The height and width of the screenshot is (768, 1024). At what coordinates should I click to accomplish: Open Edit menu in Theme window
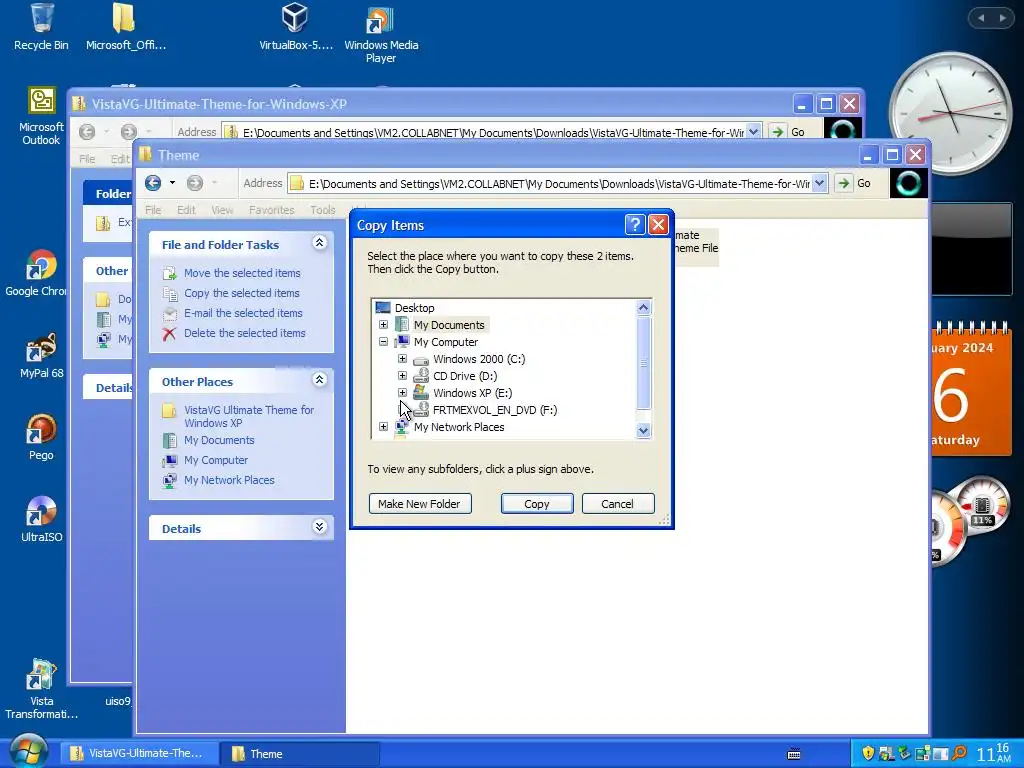coord(186,210)
